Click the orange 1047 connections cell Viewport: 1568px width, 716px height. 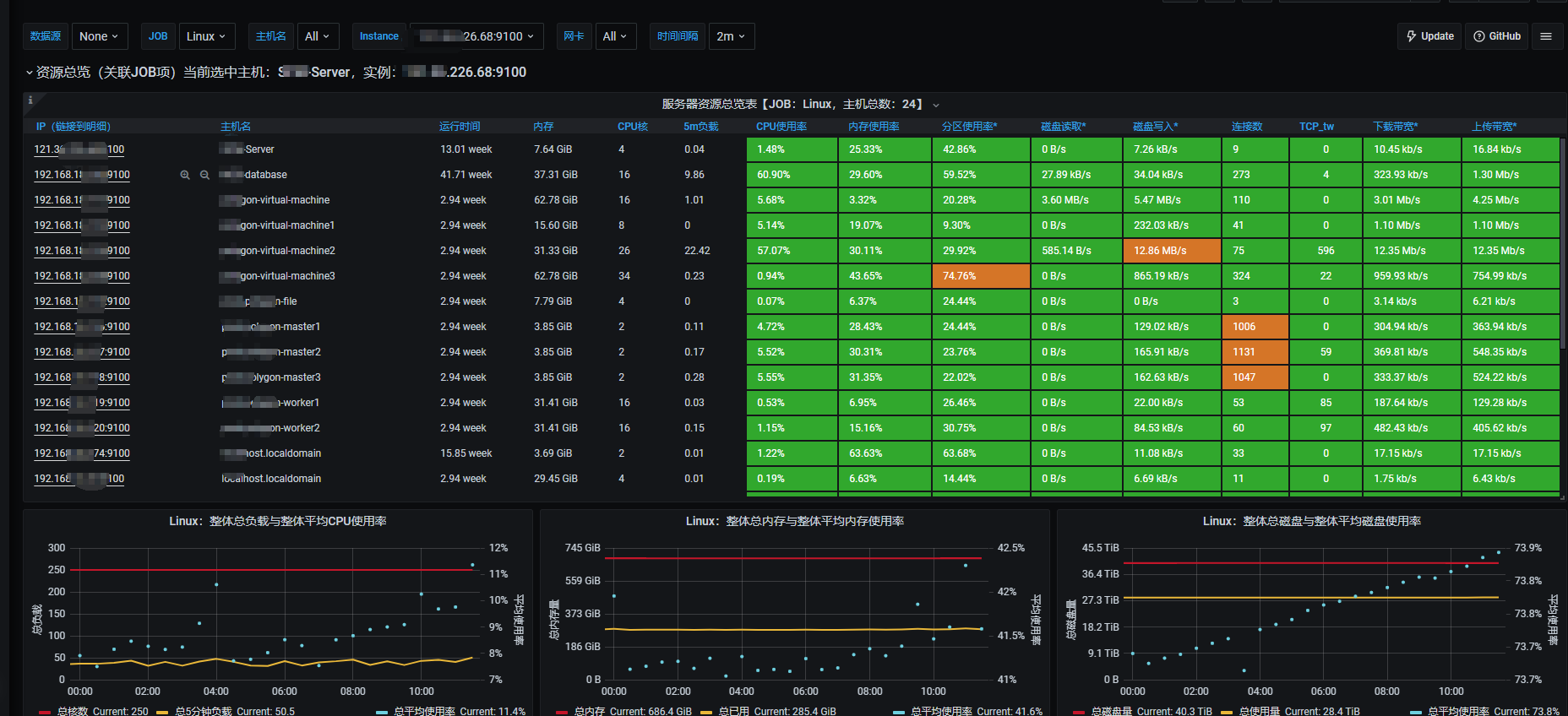coord(1255,377)
